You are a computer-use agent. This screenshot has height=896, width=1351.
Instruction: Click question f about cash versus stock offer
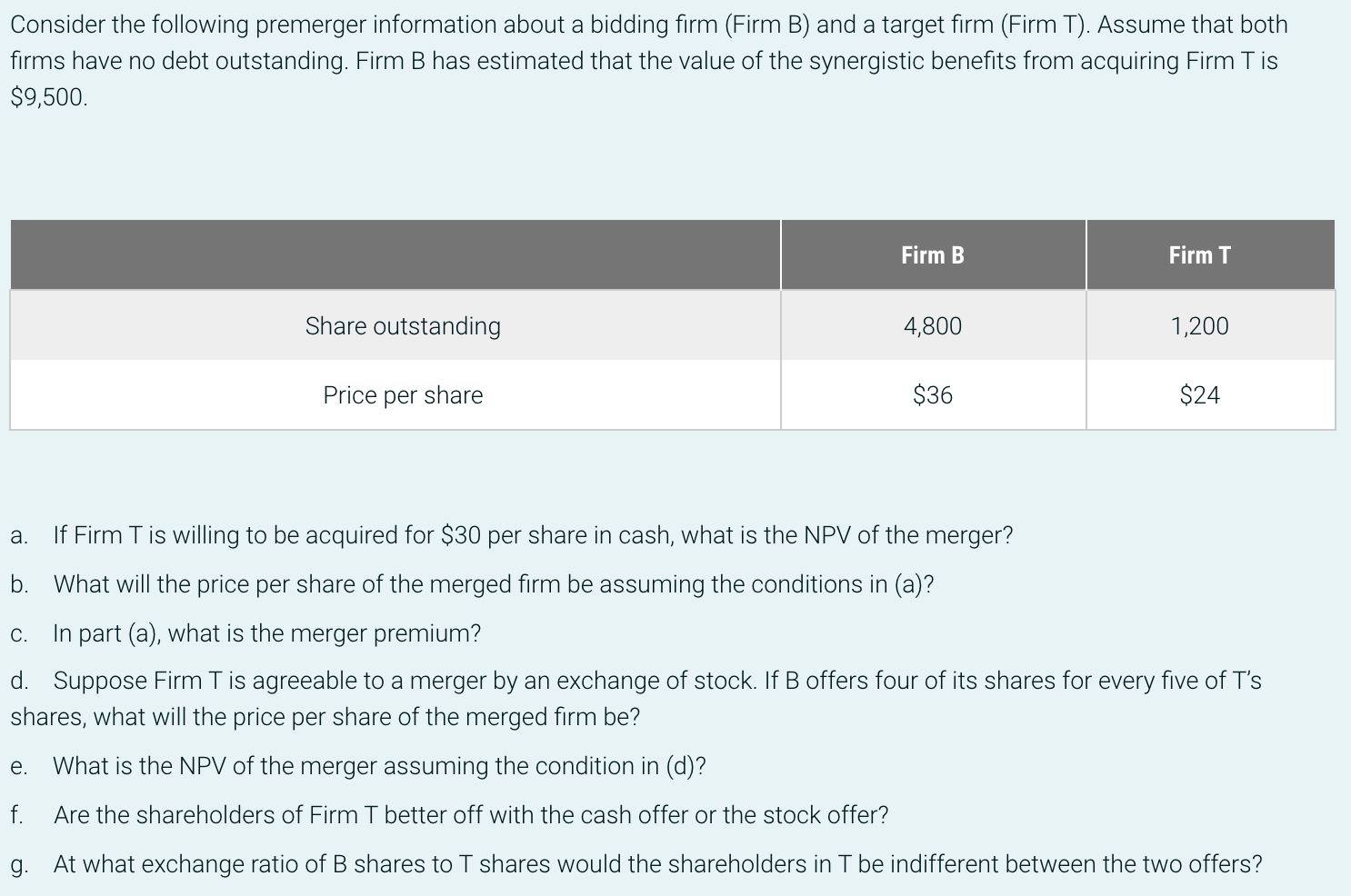pos(450,815)
